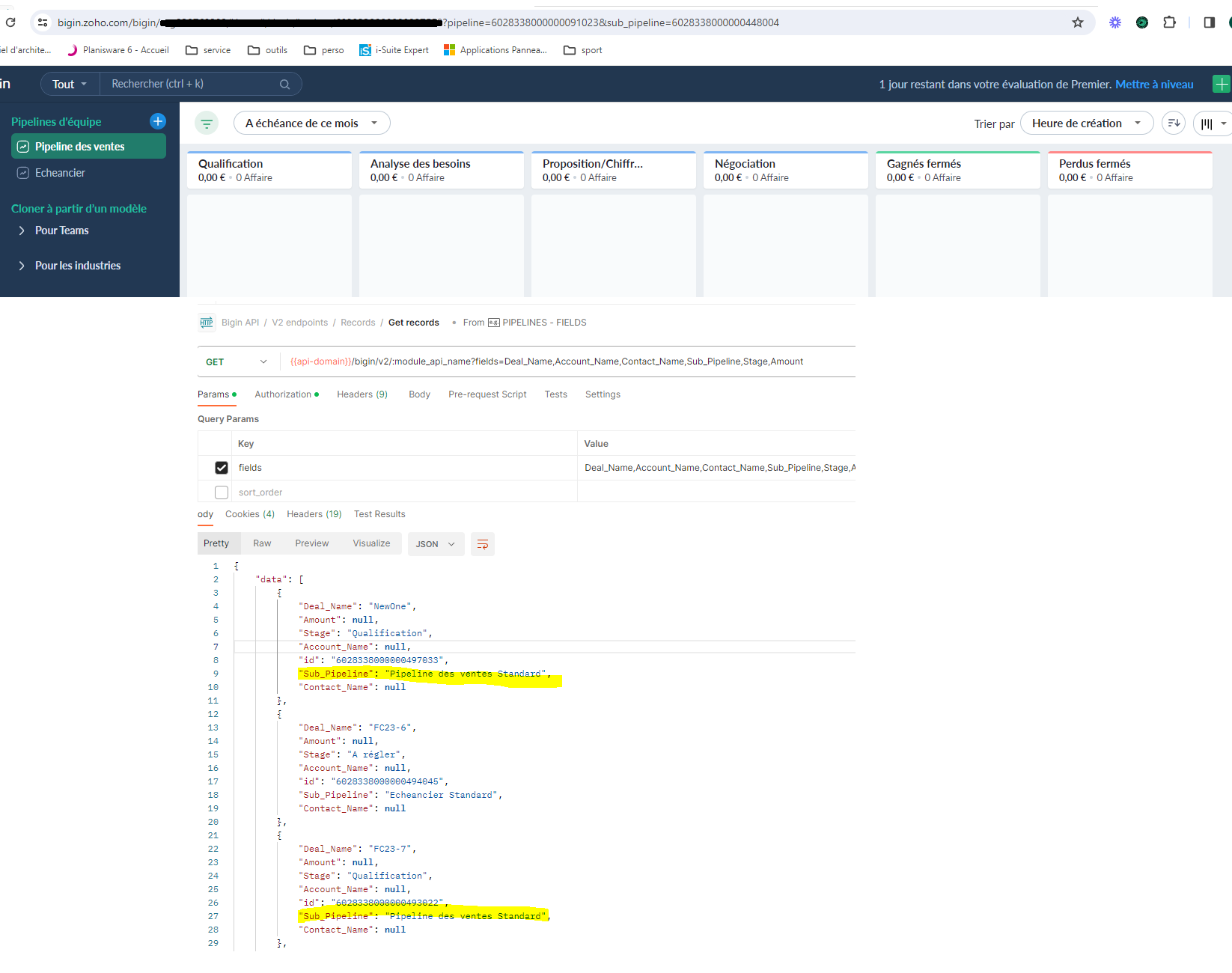
Task: Open the 'A échéance de ce mois' filter dropdown
Action: [x=312, y=123]
